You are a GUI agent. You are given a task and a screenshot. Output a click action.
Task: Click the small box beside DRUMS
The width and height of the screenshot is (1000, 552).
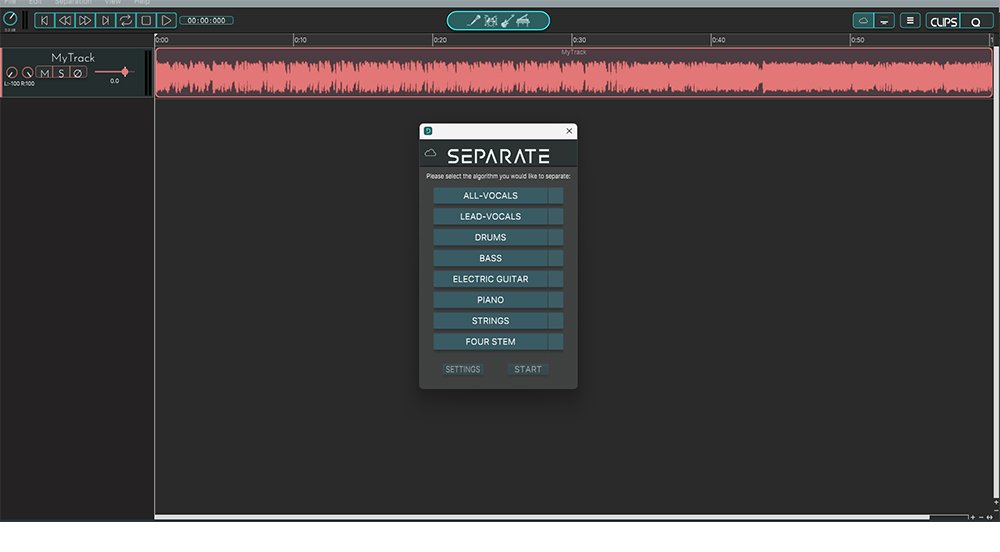[555, 237]
